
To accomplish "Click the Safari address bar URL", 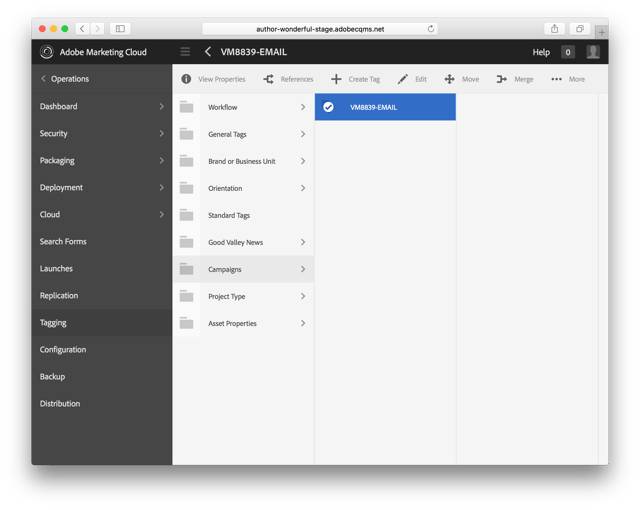I will coord(320,29).
